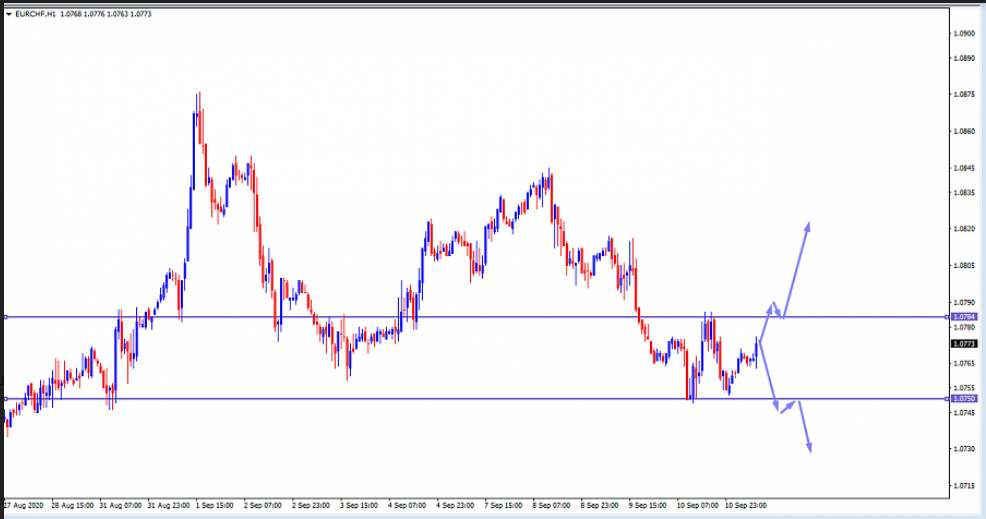Select the 1.0784 horizontal line price tag
Screen dimensions: 986x519
[964, 317]
